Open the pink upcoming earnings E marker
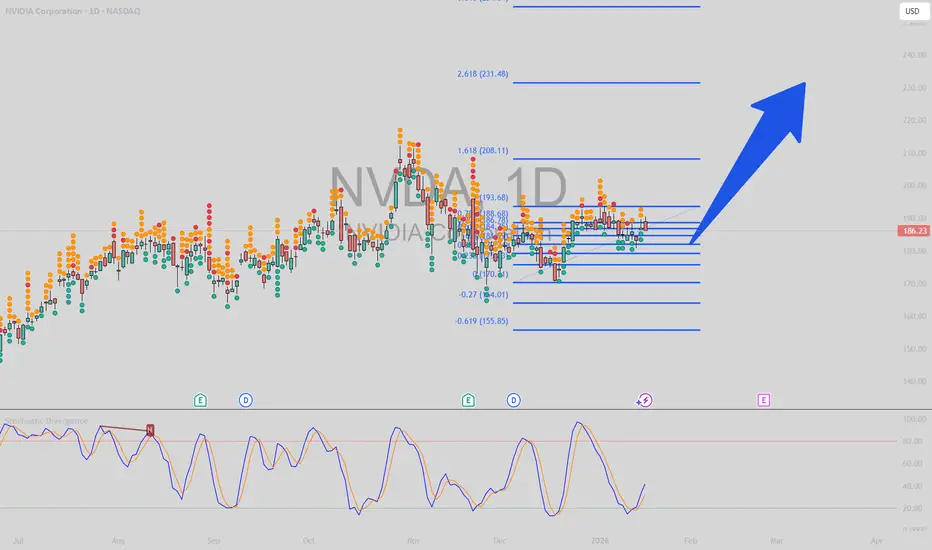Viewport: 932px width, 550px height. [764, 400]
